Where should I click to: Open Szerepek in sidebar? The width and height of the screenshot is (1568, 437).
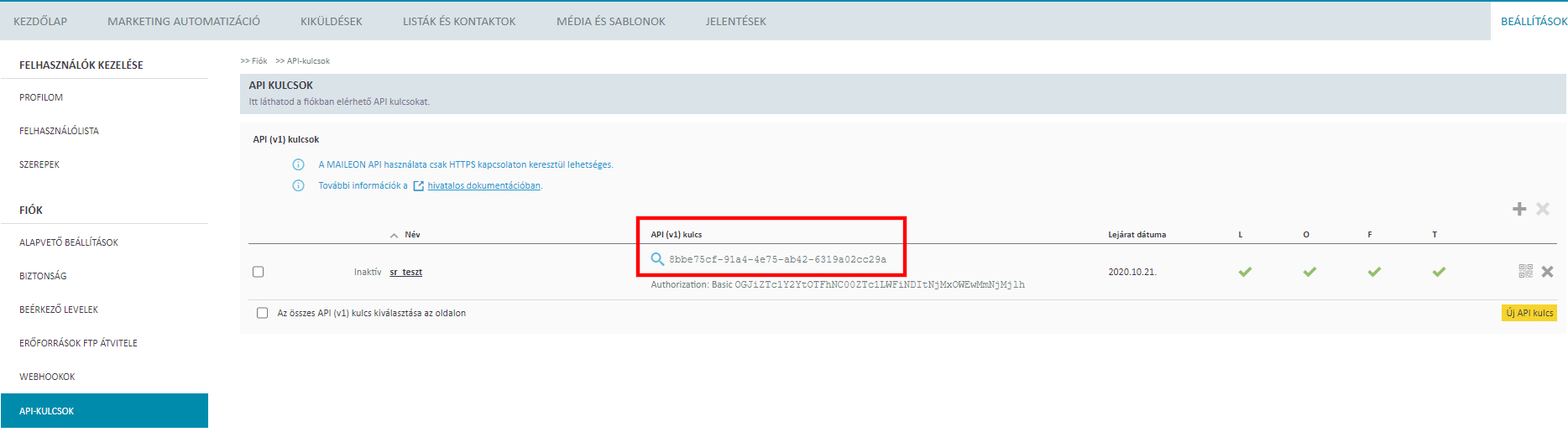coord(39,164)
